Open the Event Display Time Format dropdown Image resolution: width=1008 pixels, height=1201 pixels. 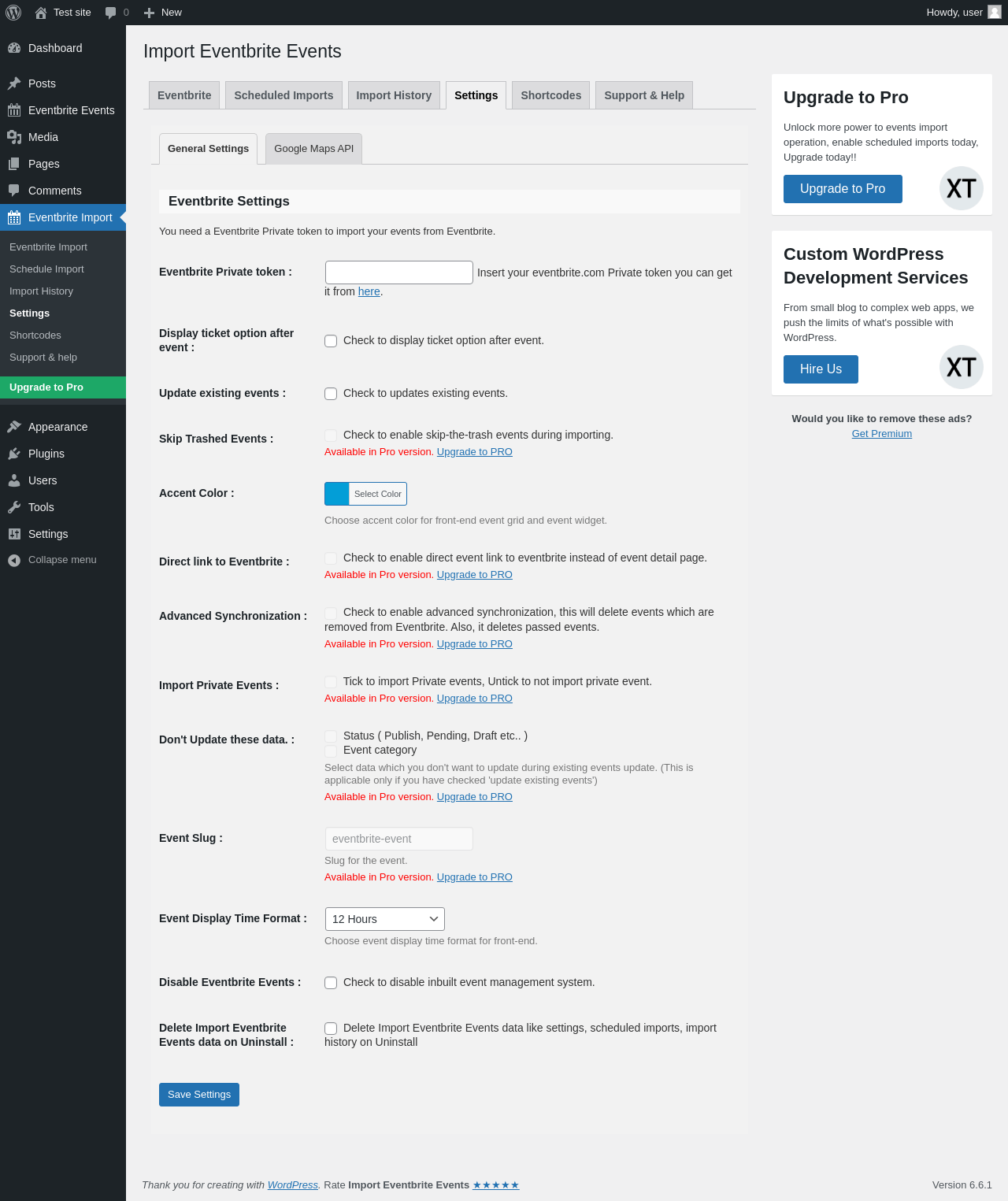(385, 919)
